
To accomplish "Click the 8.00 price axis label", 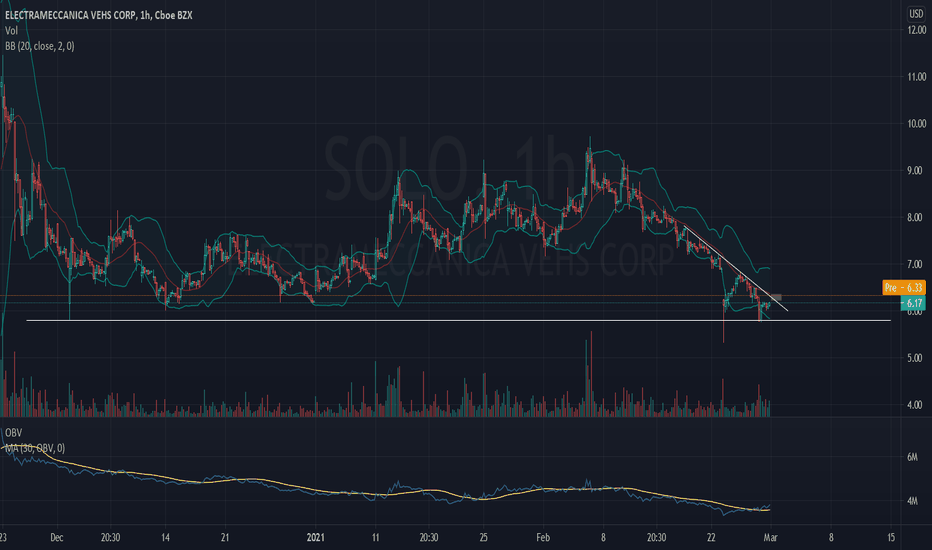I will [916, 218].
